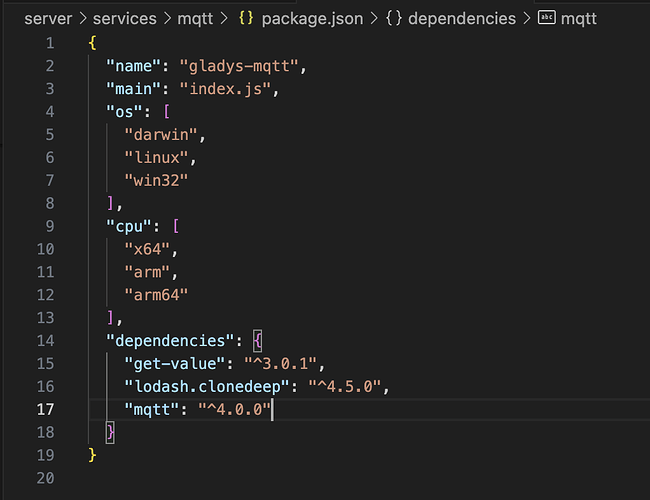Select line number 1 in the gutter

click(50, 44)
